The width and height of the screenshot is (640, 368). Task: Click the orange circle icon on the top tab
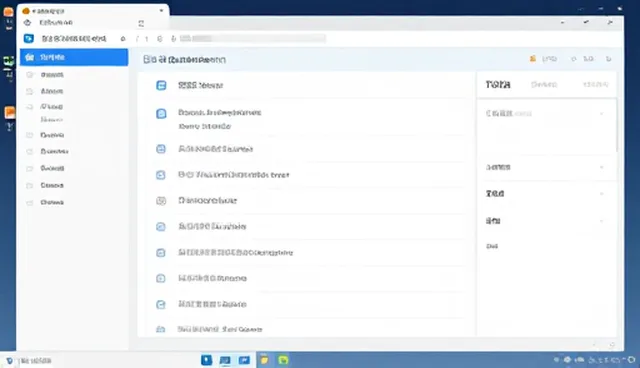(26, 11)
